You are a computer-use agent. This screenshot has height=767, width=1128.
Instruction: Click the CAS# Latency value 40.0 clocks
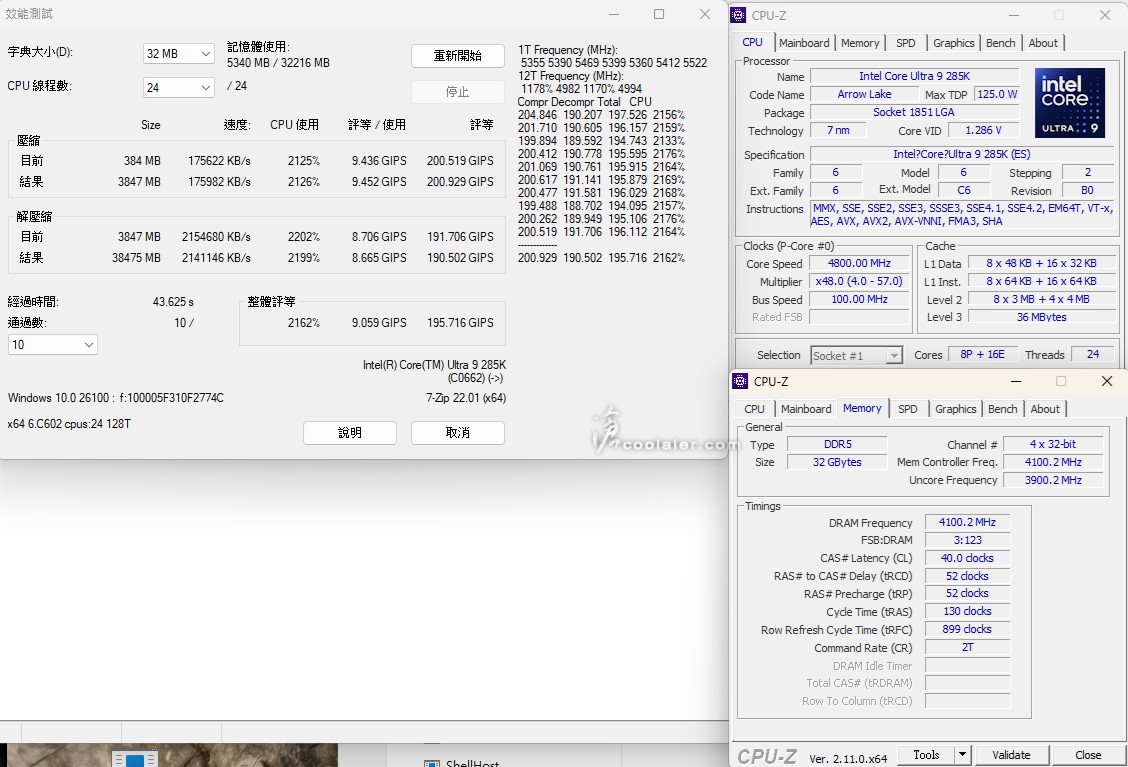968,558
